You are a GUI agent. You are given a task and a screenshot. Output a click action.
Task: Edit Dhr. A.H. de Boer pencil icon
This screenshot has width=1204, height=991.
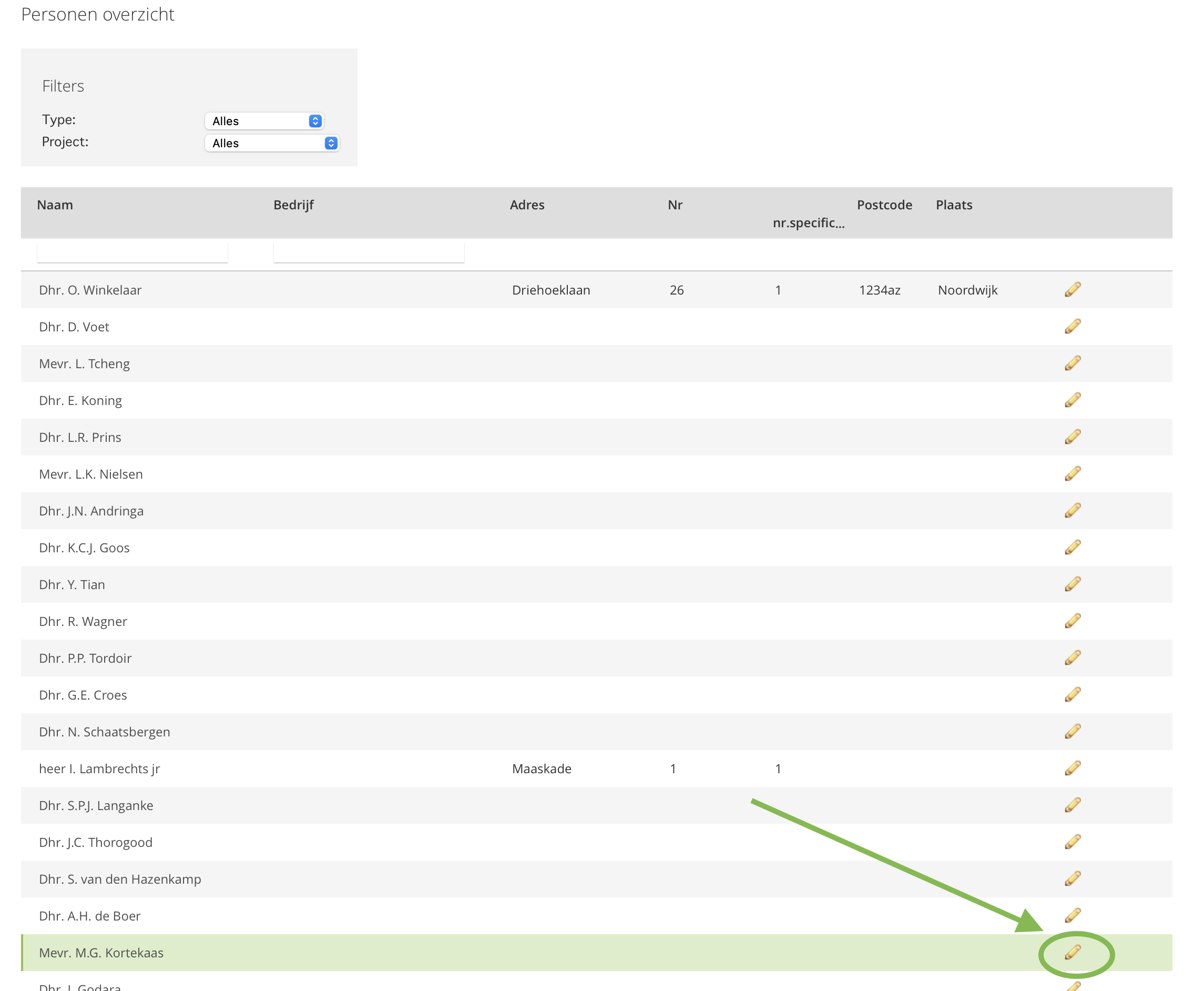(1072, 916)
